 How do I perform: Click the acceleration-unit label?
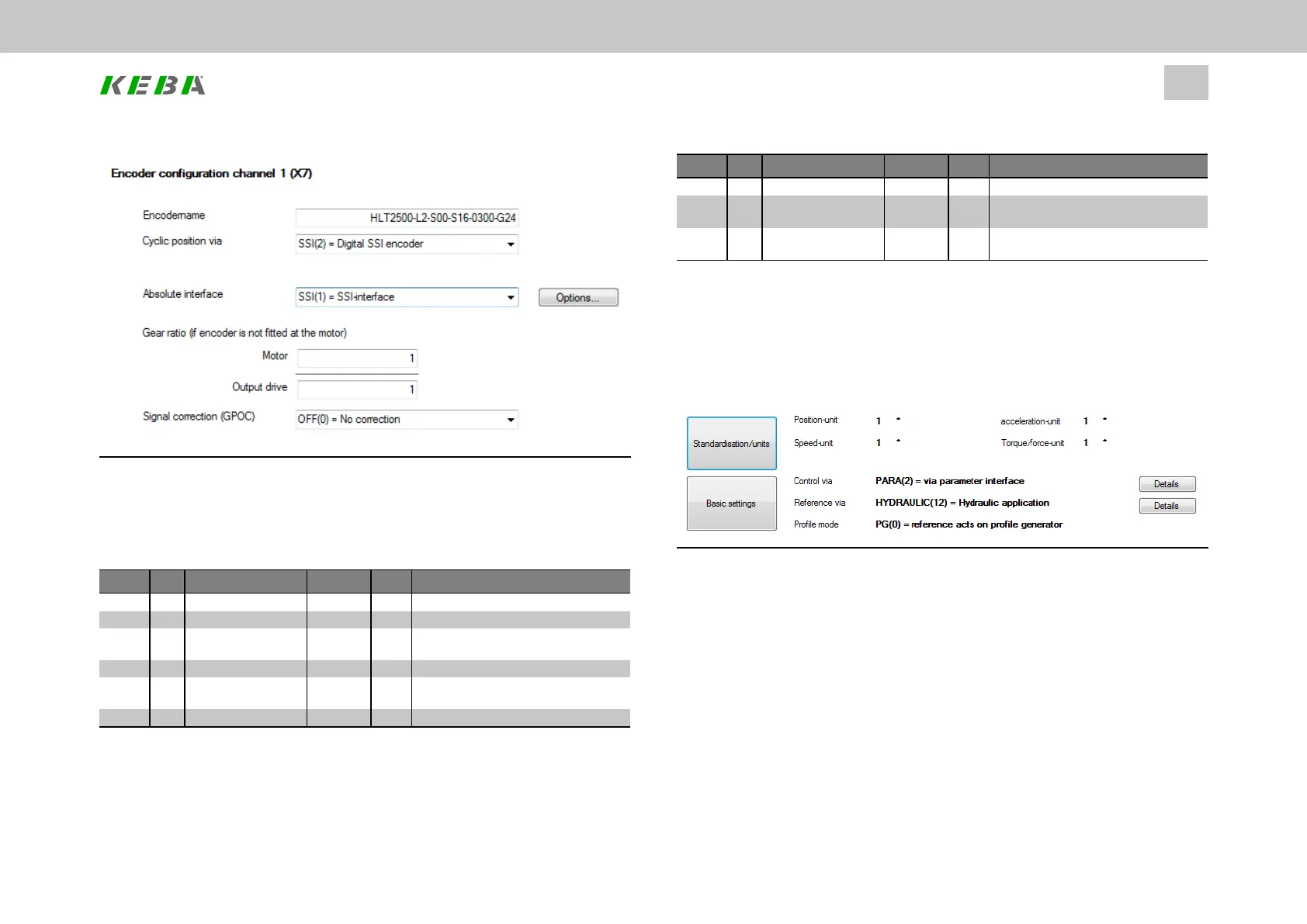[x=1030, y=421]
